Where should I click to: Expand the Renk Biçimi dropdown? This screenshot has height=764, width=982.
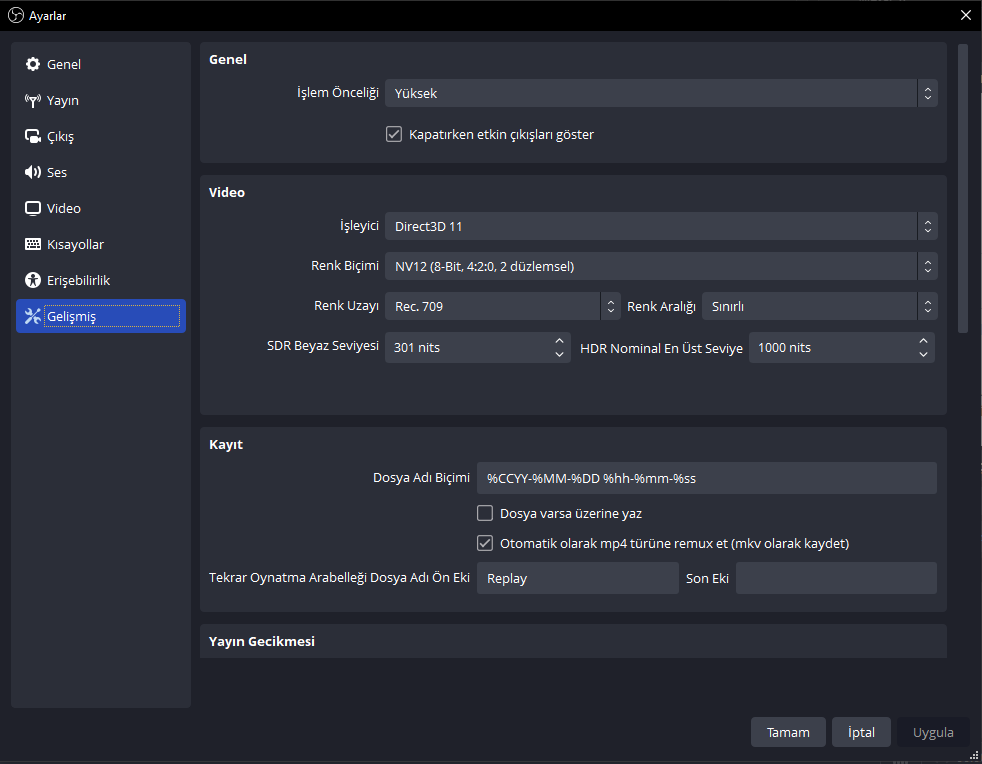click(661, 266)
